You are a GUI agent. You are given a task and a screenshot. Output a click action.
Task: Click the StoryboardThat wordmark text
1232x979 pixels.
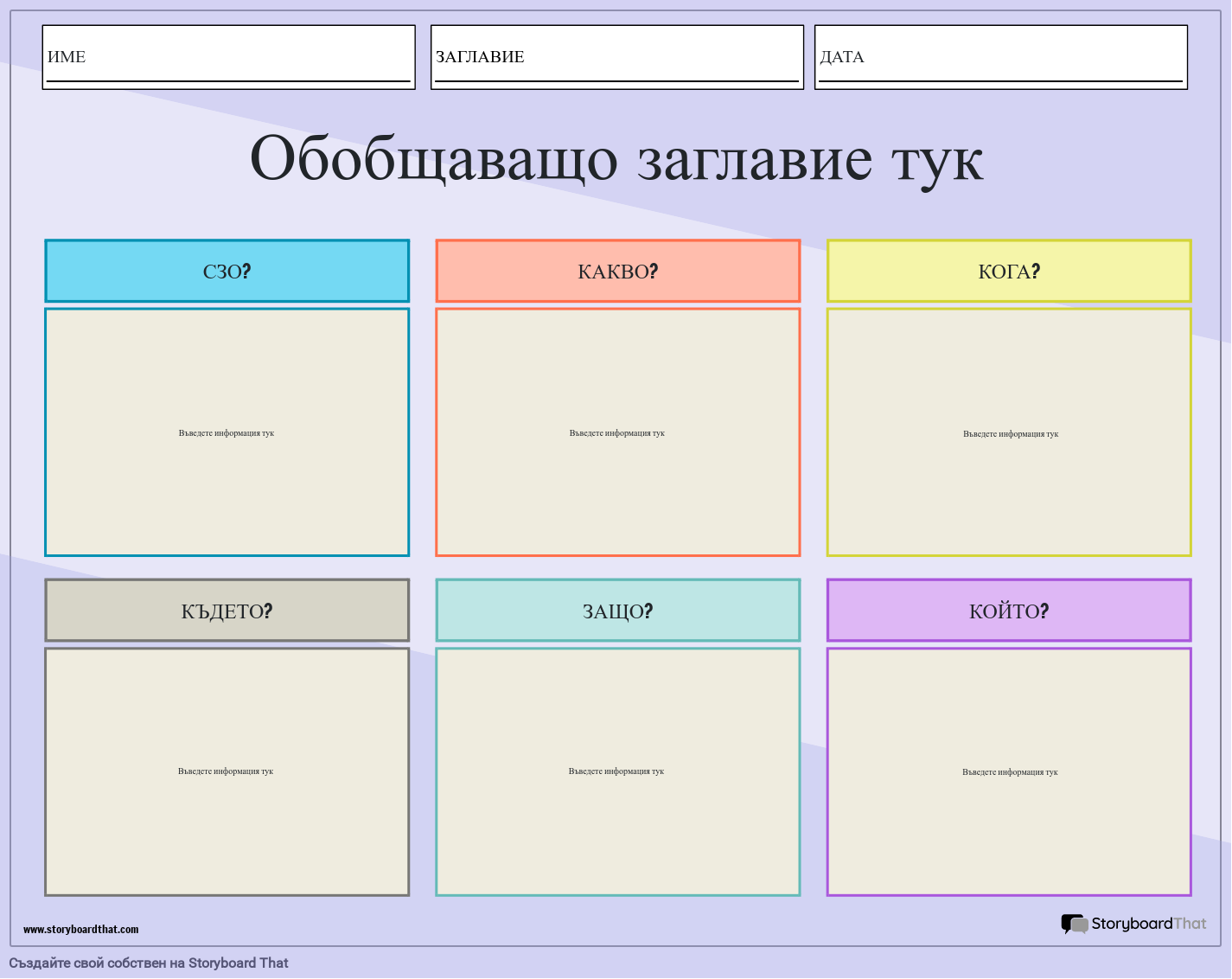pos(1148,924)
